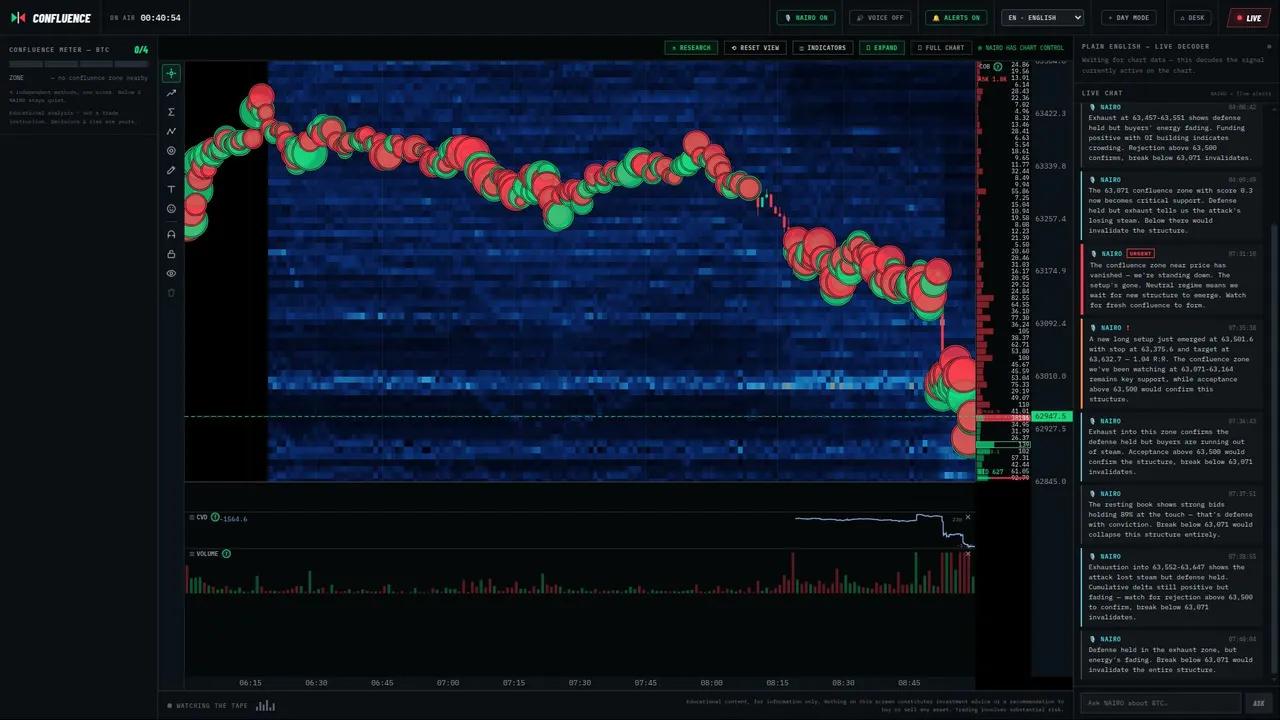Image resolution: width=1280 pixels, height=720 pixels.
Task: Toggle the drawings lock icon
Action: (x=171, y=254)
